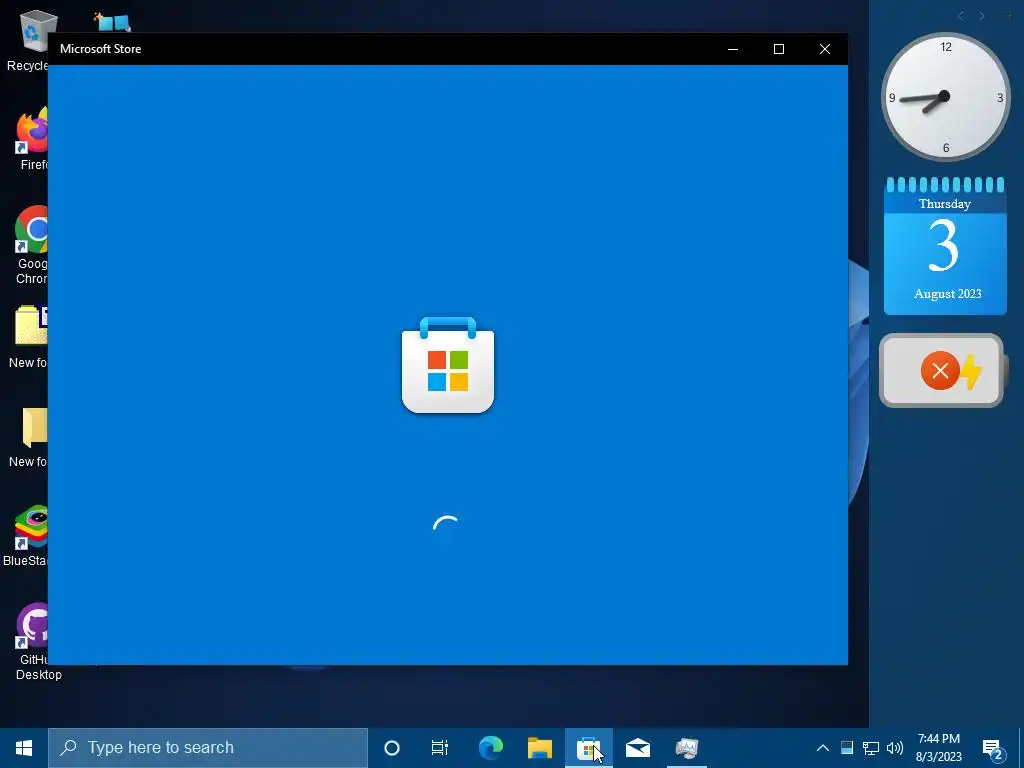Launch Microsoft Edge from the taskbar
The image size is (1024, 768).
point(491,748)
